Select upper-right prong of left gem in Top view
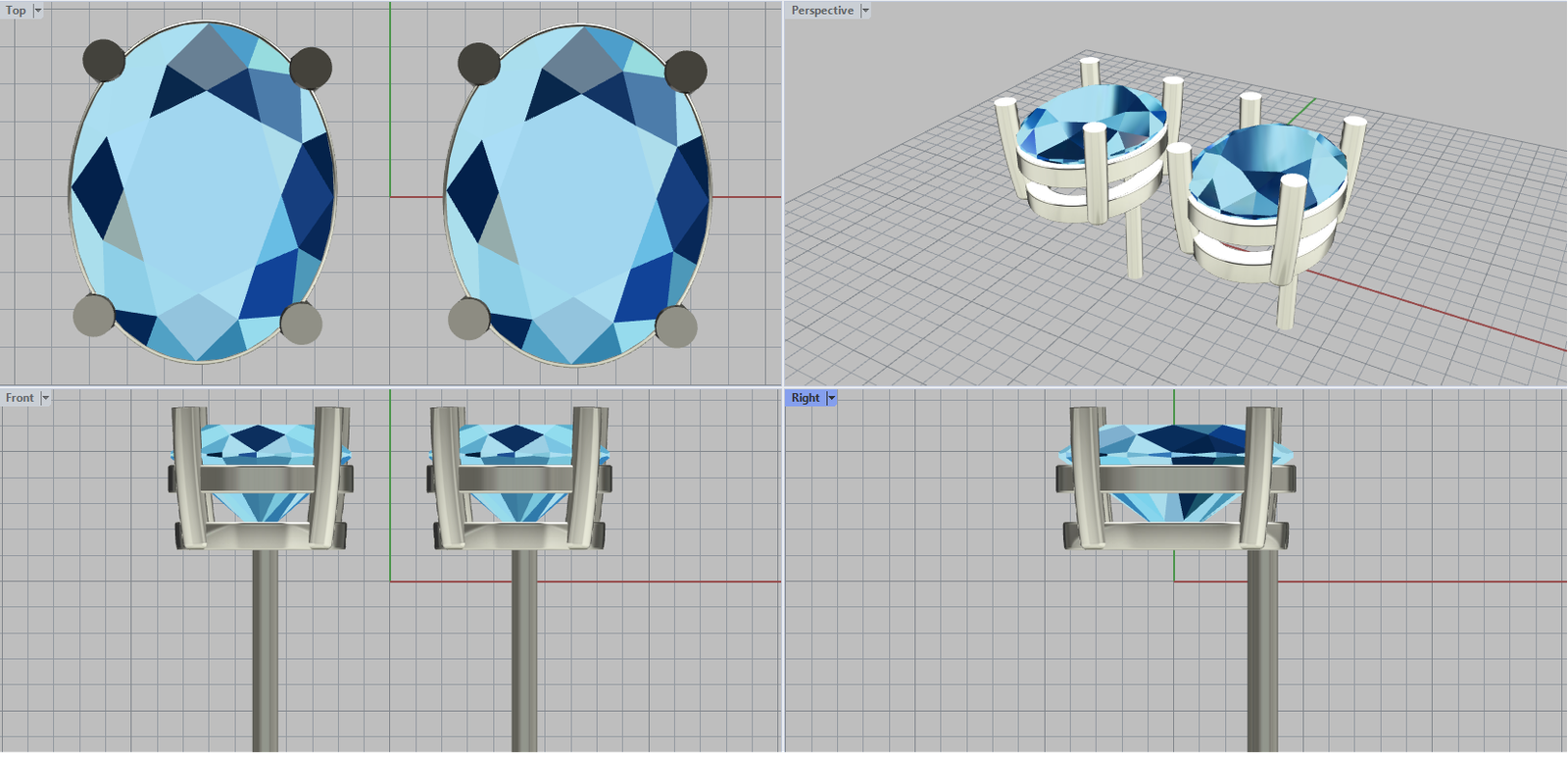Viewport: 1568px width, 757px height. click(x=311, y=68)
